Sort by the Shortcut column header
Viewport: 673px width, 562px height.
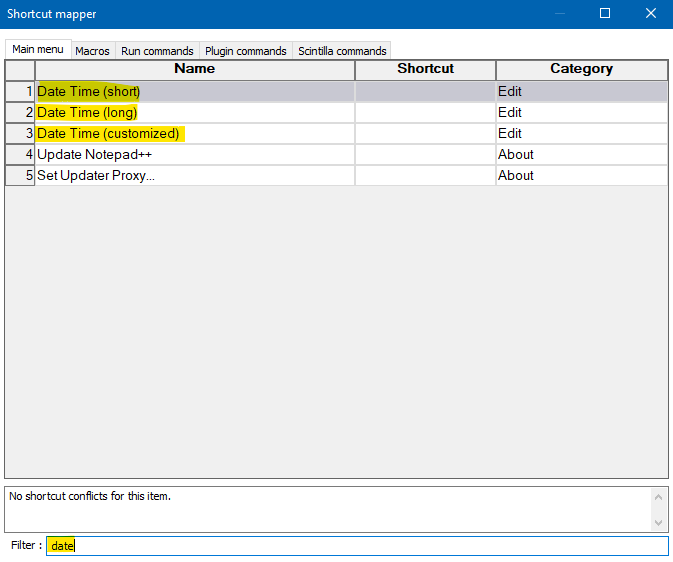tap(425, 70)
